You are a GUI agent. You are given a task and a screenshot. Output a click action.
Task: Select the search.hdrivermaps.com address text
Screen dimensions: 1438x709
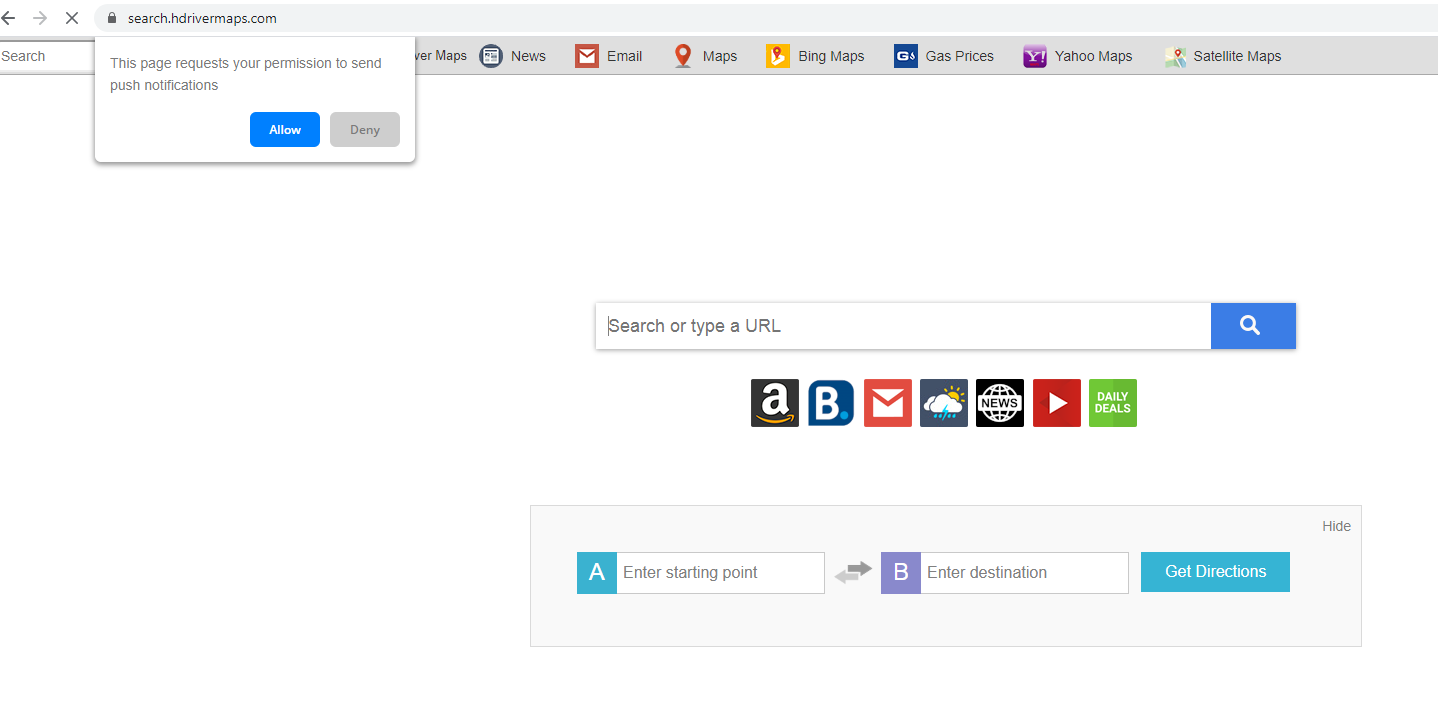click(x=202, y=18)
